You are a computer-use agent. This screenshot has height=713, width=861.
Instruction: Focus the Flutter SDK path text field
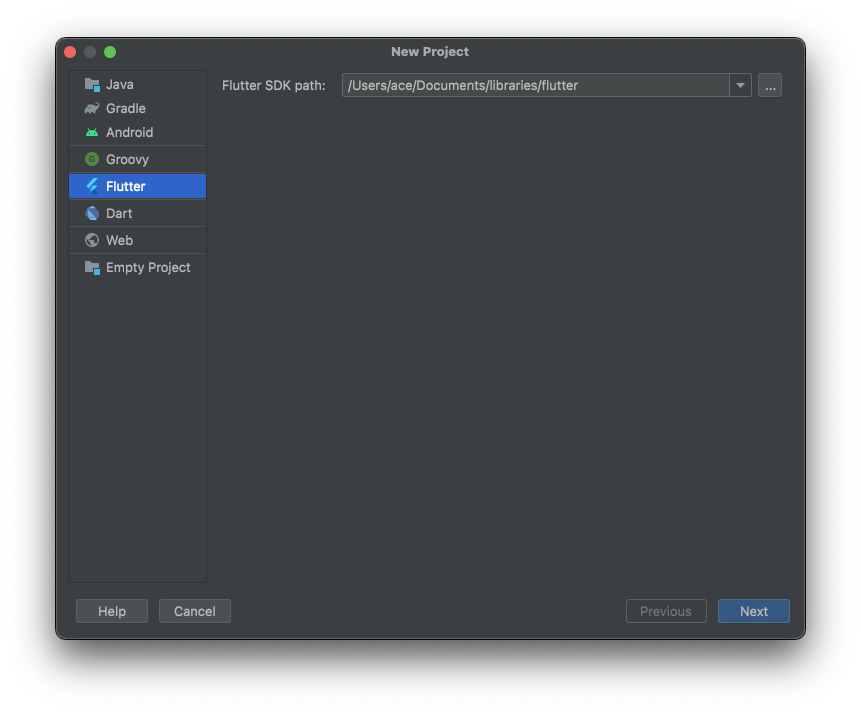(536, 85)
